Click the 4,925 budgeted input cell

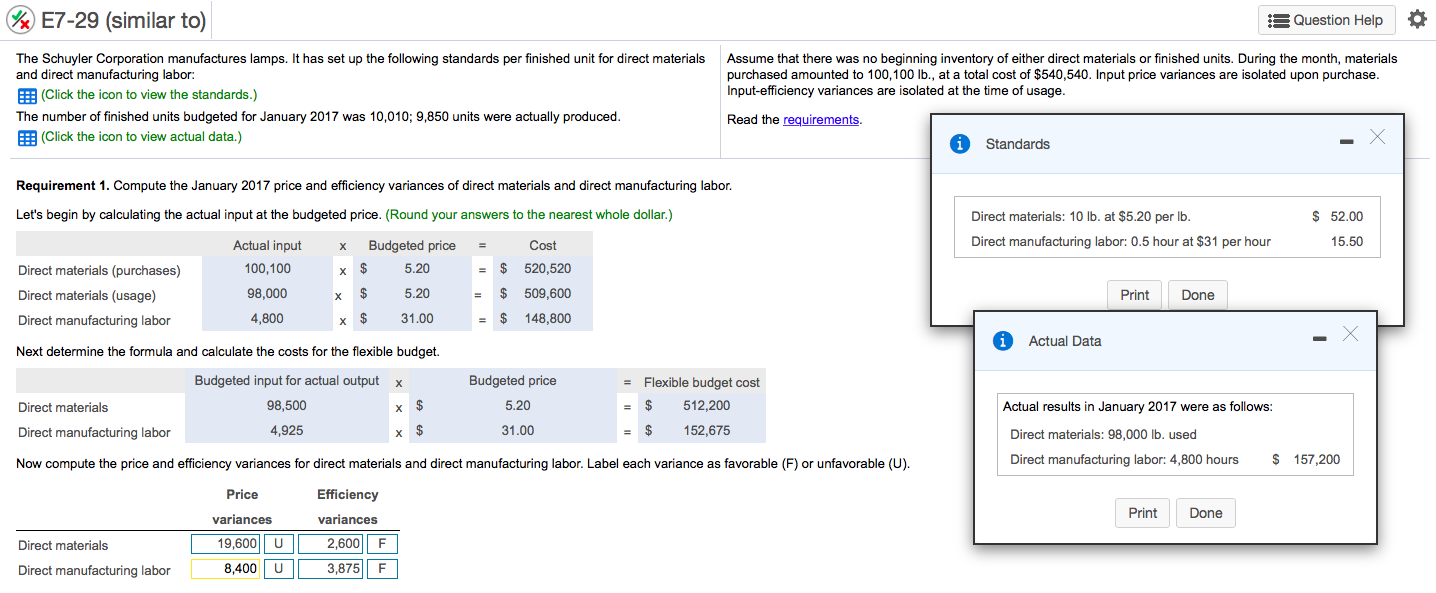(287, 431)
